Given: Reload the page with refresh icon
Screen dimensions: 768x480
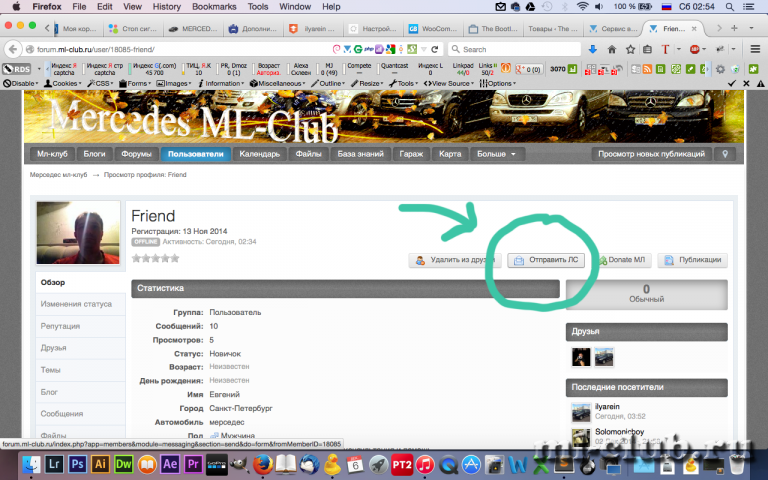Looking at the screenshot, I should 434,49.
